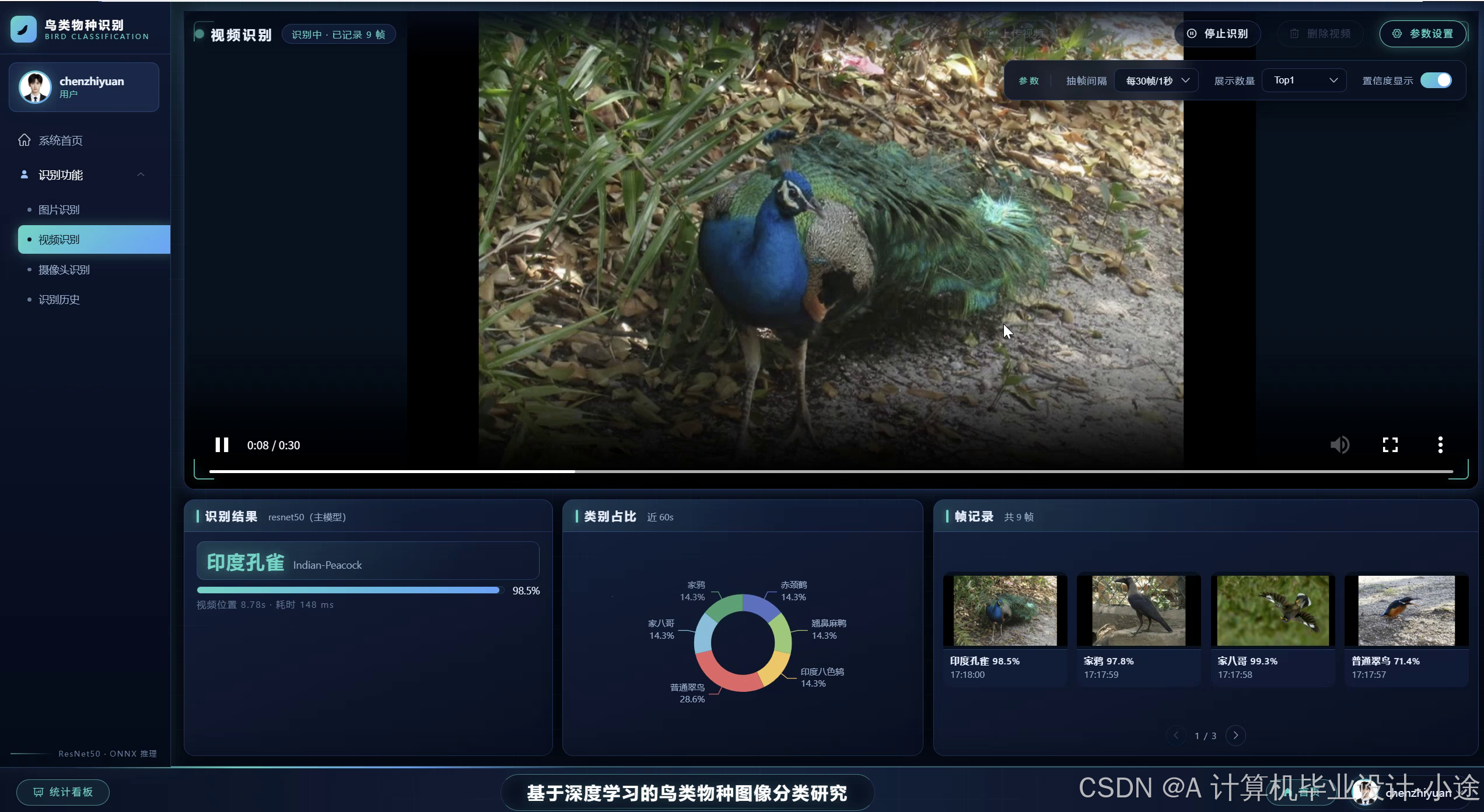Open the 普通翠鸟 71.4% frame thumbnail
This screenshot has width=1484, height=812.
pyautogui.click(x=1406, y=611)
